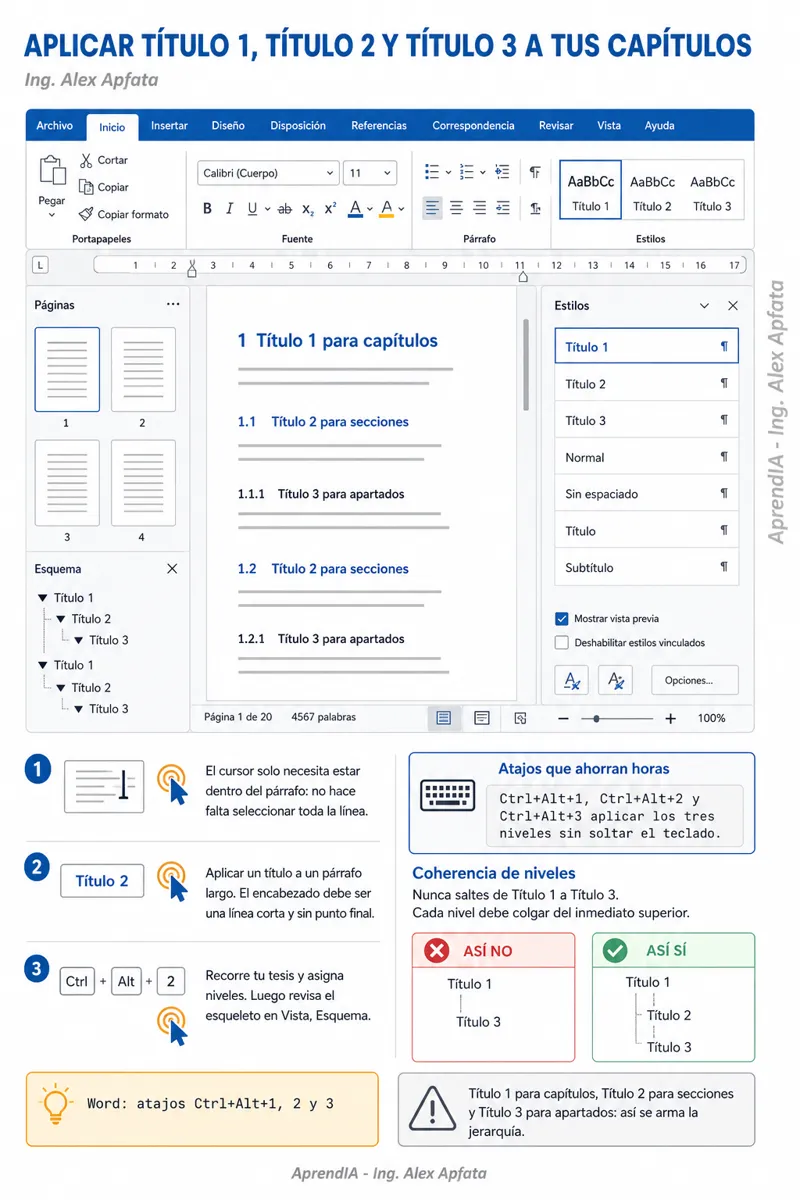Apply subscript formatting

coord(308,209)
